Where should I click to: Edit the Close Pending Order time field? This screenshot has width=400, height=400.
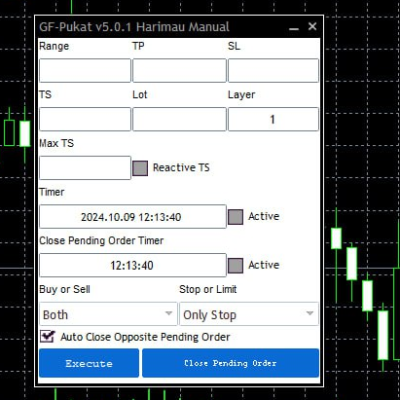[133, 265]
